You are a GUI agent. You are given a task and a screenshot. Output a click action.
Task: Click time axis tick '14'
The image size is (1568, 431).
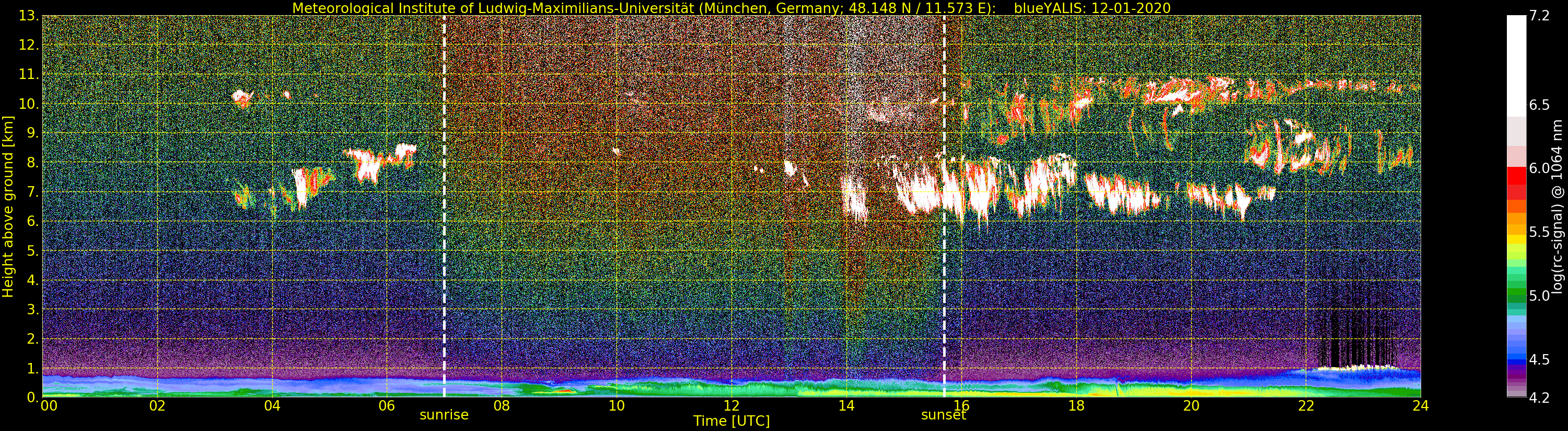tap(846, 405)
